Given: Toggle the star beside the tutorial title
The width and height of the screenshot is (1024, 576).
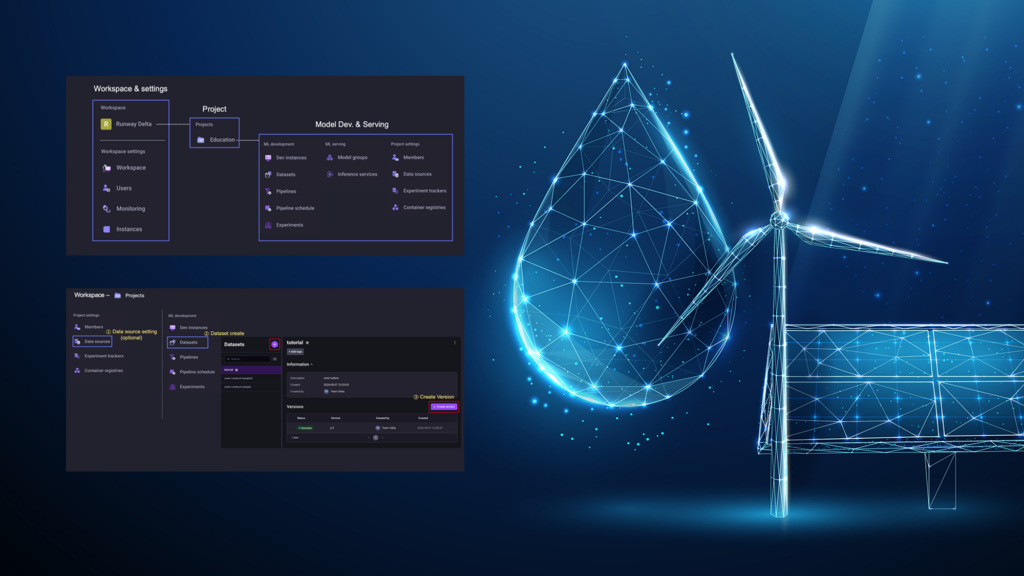Looking at the screenshot, I should (308, 343).
